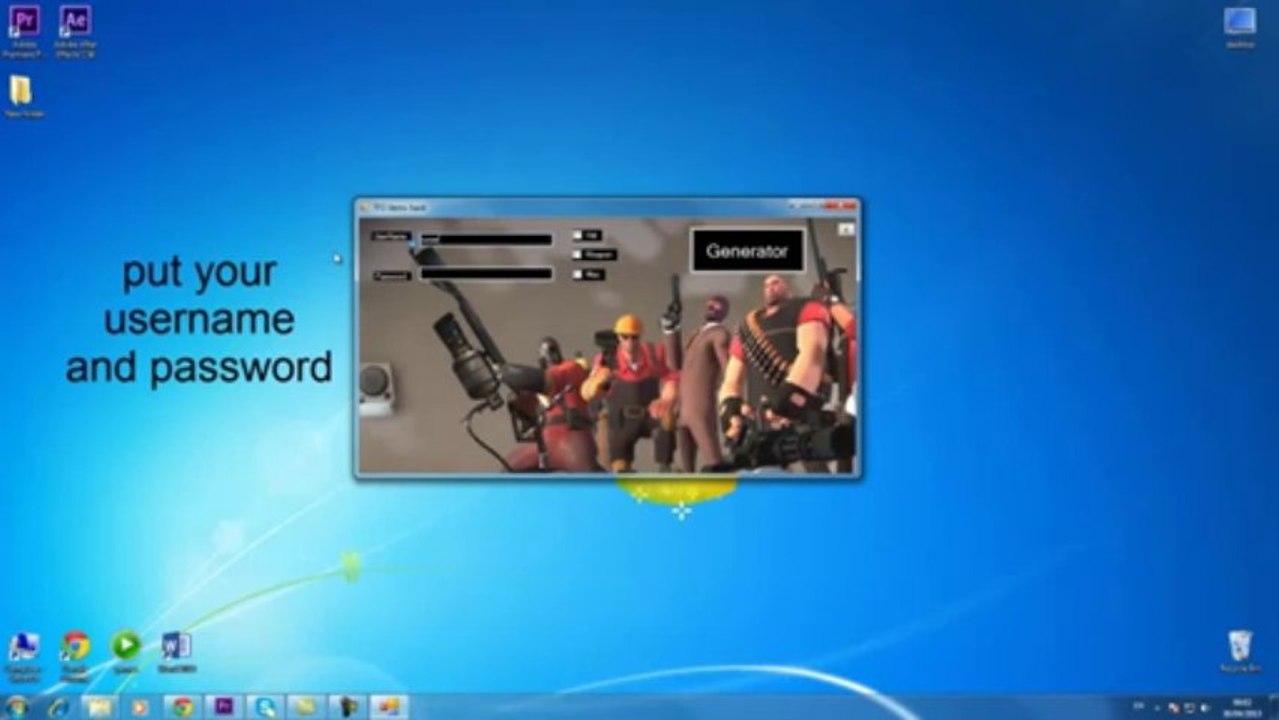This screenshot has height=720, width=1279.
Task: Open the green play button desktop shortcut
Action: [126, 651]
